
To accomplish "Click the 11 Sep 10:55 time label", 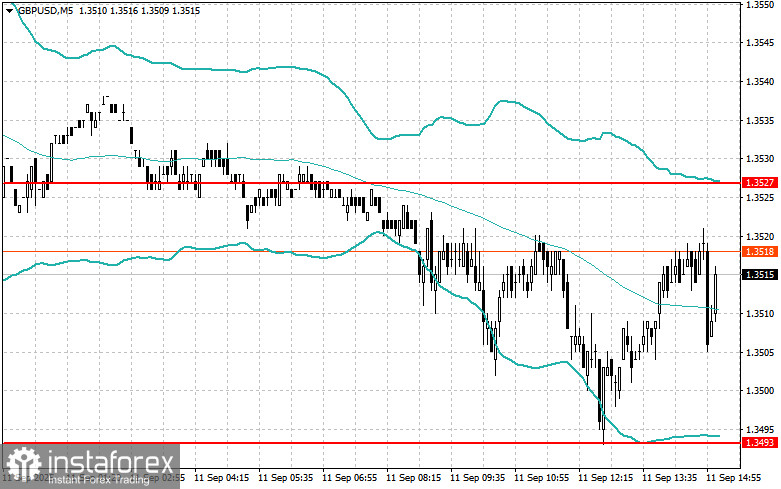I will [x=541, y=478].
